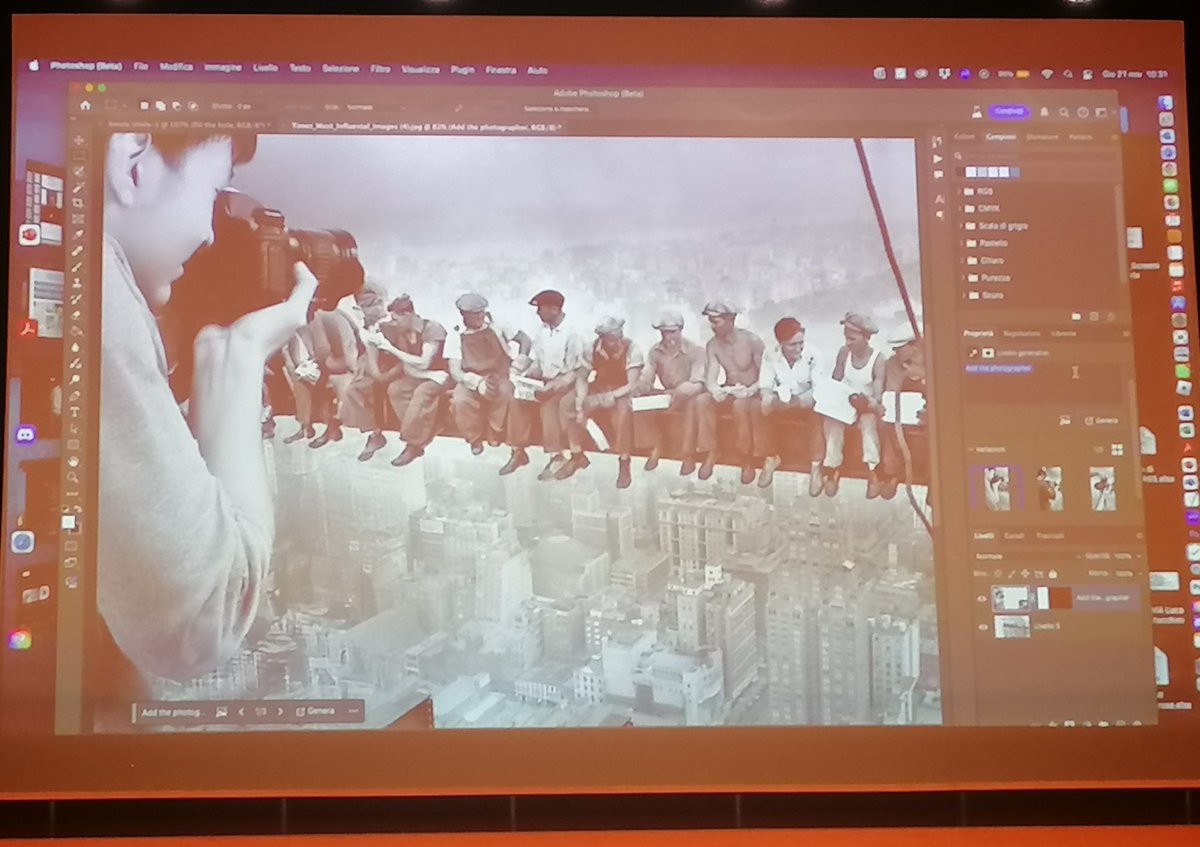Choose Add to selection mode
Viewport: 1200px width, 847px height.
tap(160, 105)
